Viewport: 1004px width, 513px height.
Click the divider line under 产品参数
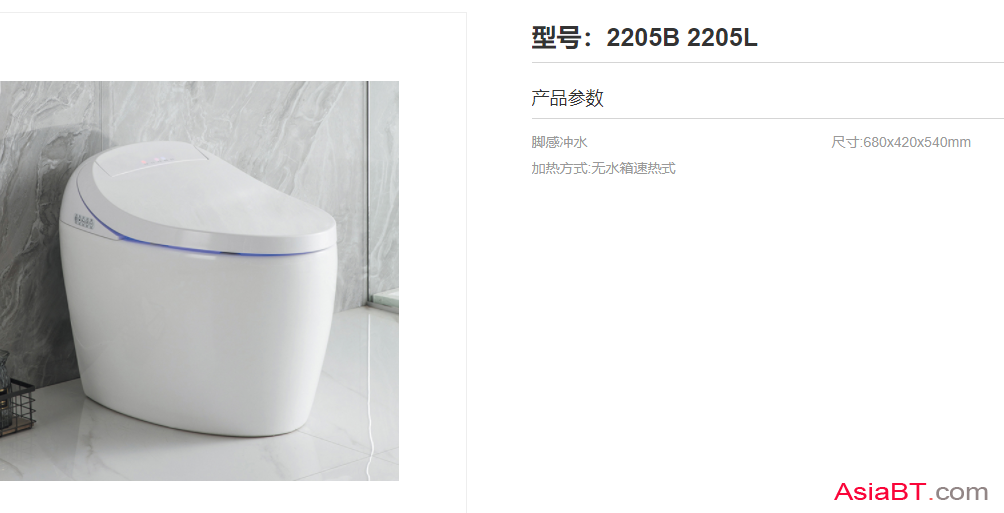coord(767,118)
